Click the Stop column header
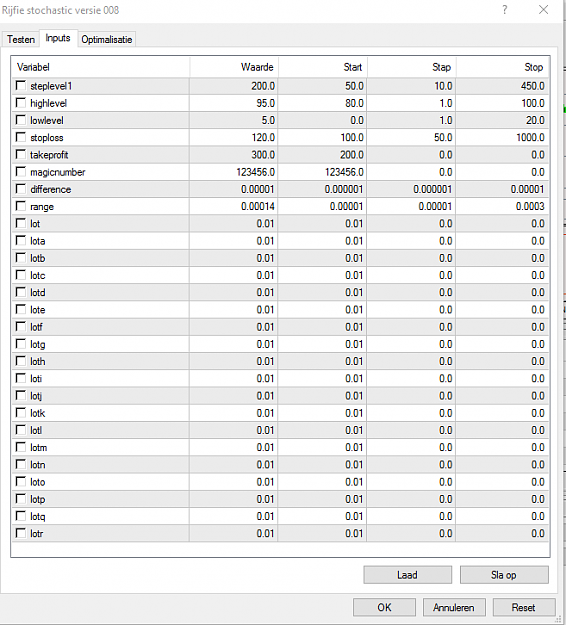This screenshot has width=566, height=625. [502, 67]
